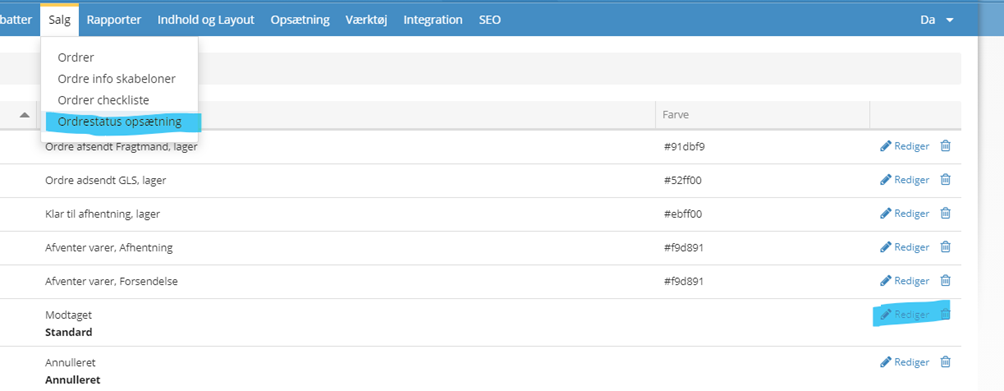This screenshot has height=391, width=1004.
Task: Open the Salg menu tab
Action: coord(60,20)
